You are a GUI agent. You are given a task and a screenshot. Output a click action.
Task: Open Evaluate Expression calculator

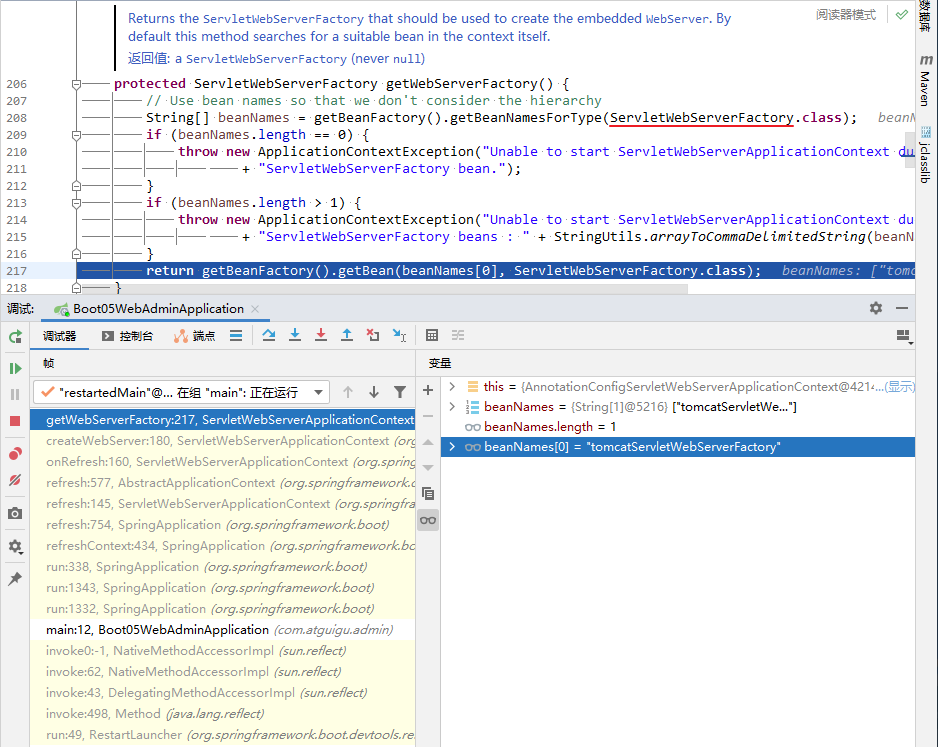pyautogui.click(x=432, y=336)
